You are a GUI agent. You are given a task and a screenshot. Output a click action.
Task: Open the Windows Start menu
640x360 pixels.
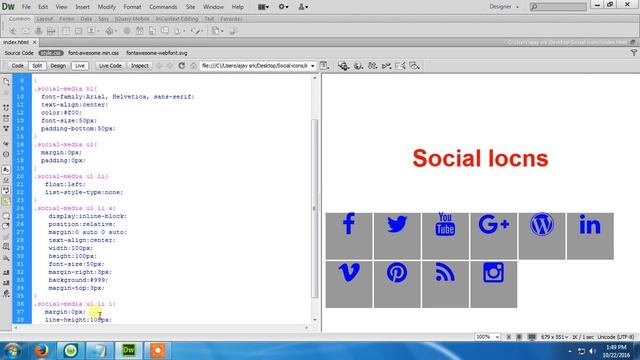[12, 351]
